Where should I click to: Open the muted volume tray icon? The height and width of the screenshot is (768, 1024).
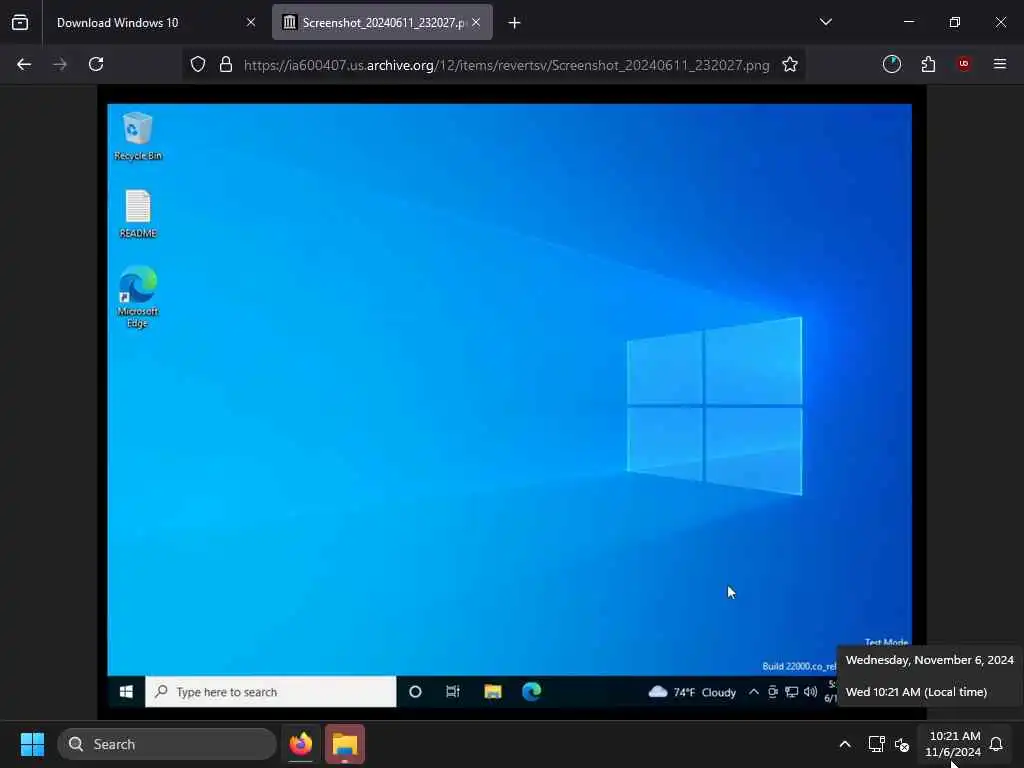coord(902,744)
